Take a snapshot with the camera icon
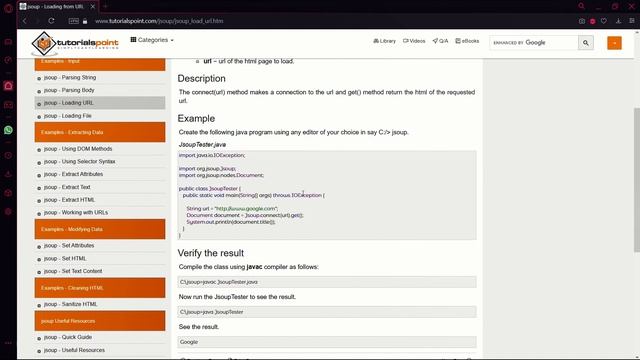The image size is (640, 360). click(582, 21)
